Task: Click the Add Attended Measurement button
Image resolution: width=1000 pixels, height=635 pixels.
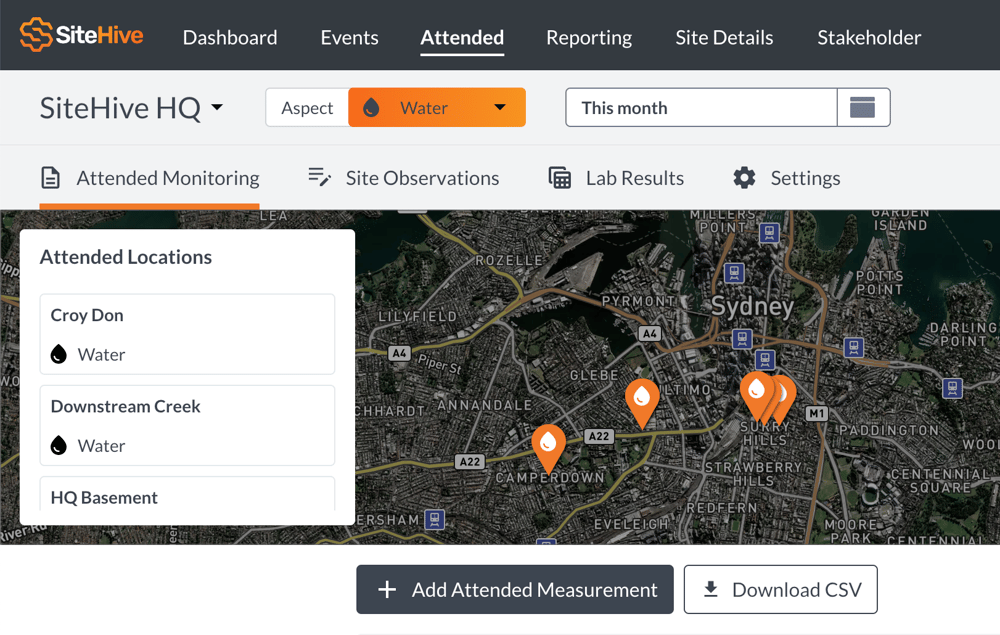Action: point(515,590)
